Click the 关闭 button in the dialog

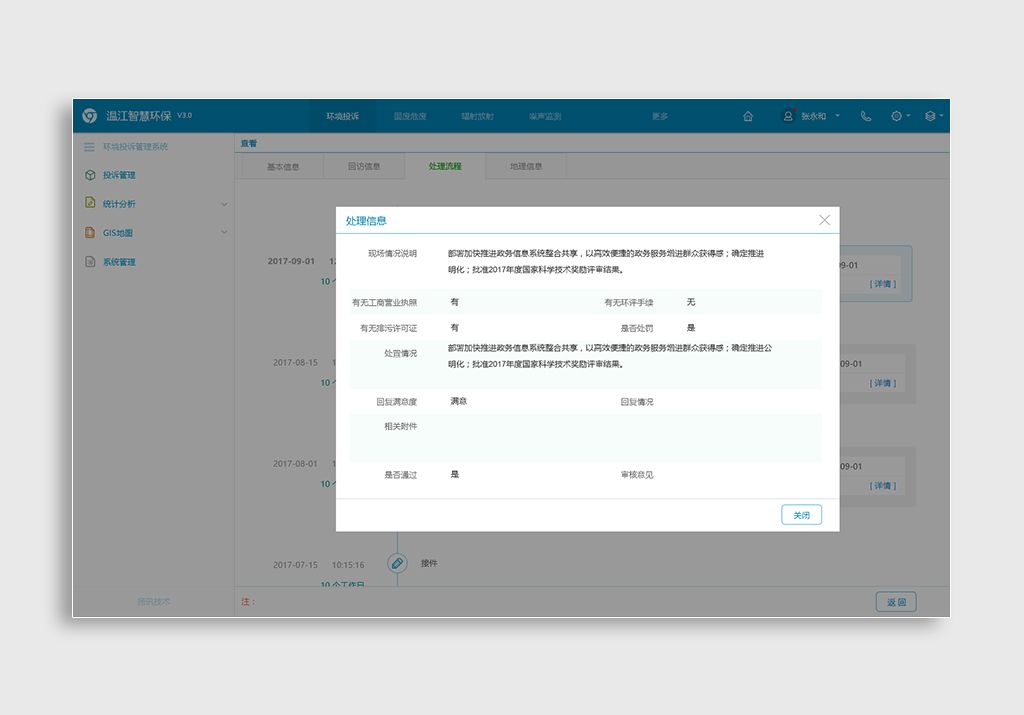click(x=801, y=515)
